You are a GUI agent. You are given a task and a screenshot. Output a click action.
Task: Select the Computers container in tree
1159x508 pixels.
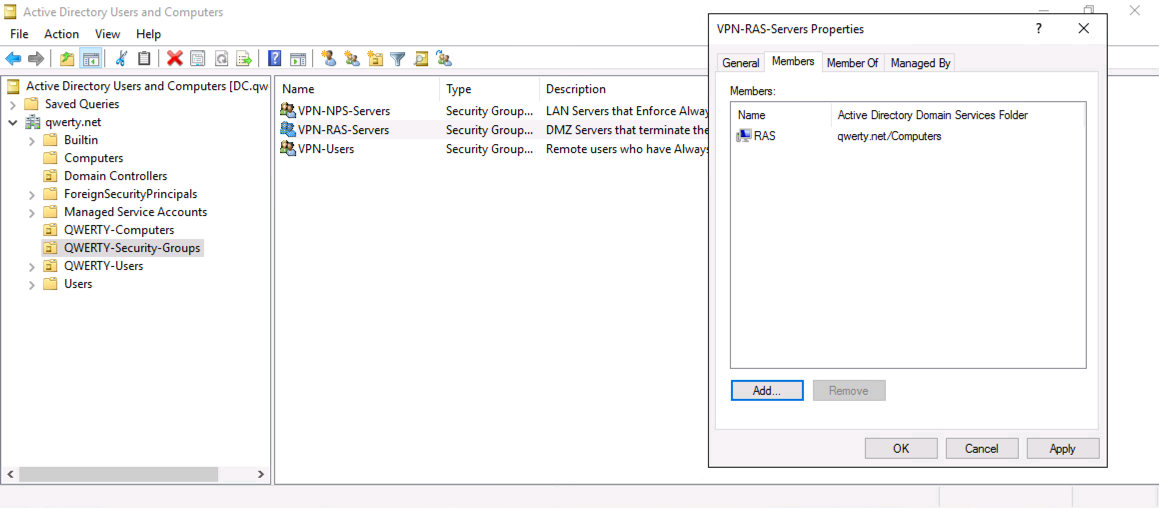(x=93, y=158)
